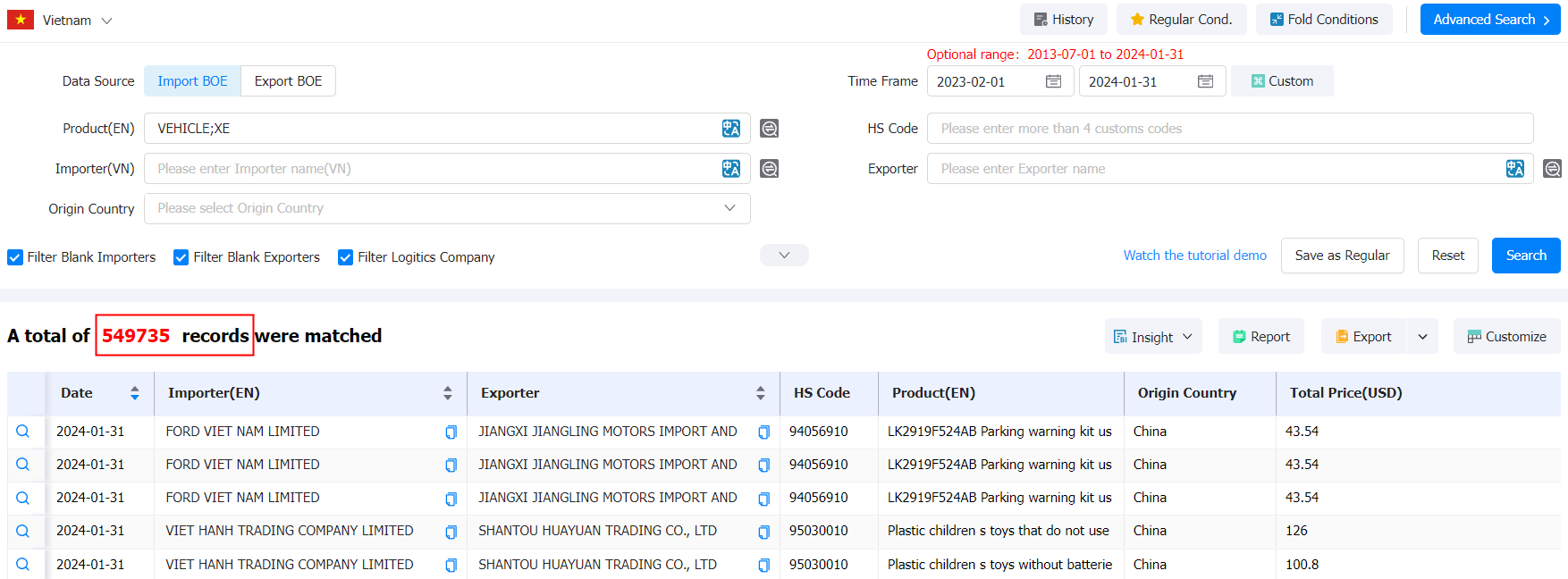Click the translate icon in the Exporter field
This screenshot has width=1568, height=579.
pos(1514,169)
